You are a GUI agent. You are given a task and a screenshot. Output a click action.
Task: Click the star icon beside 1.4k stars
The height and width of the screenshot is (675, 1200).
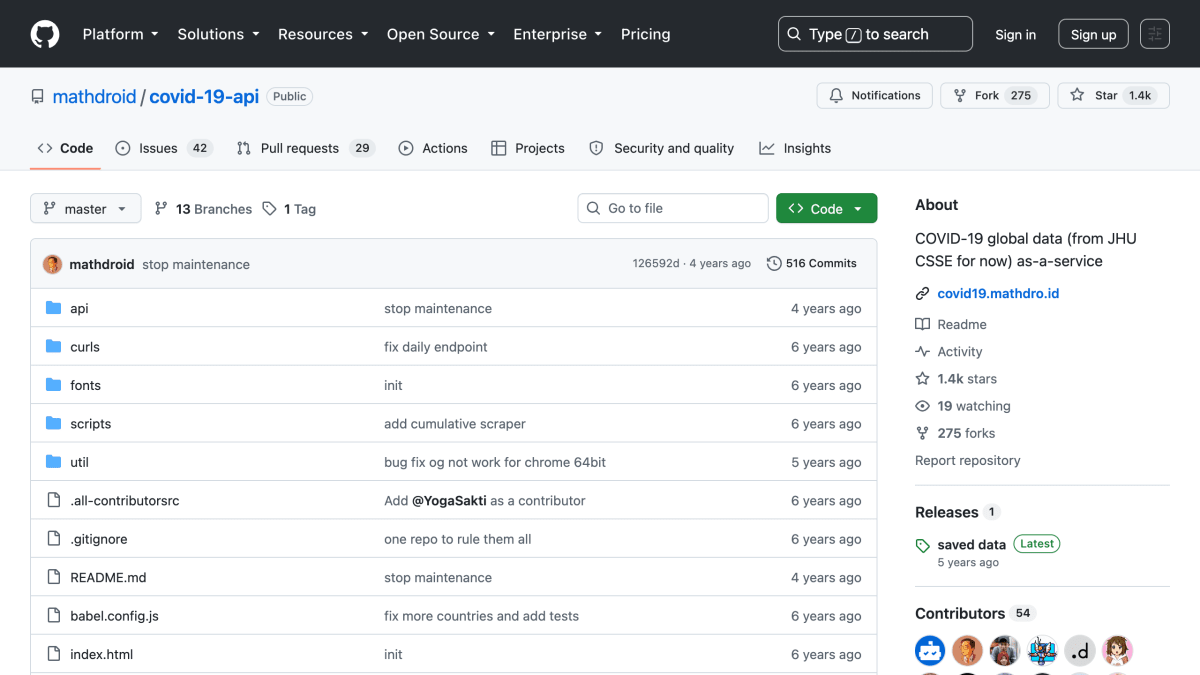[922, 379]
